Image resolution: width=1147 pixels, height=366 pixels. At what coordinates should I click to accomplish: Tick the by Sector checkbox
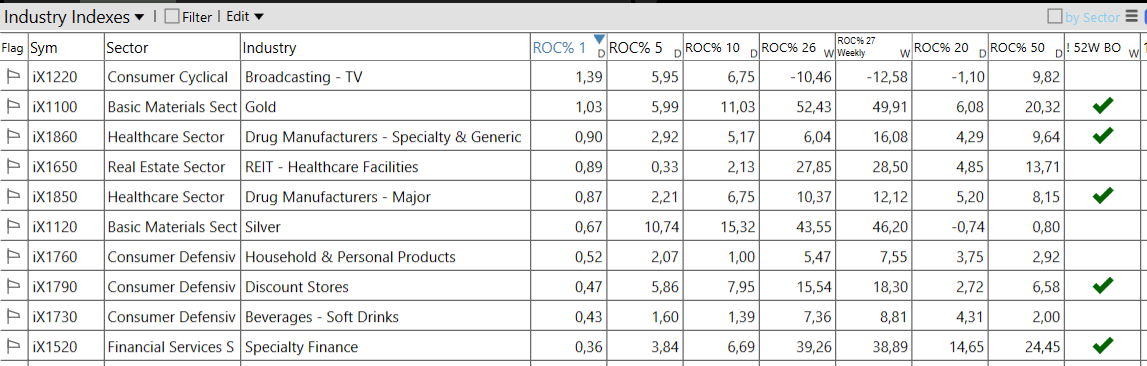click(x=1055, y=16)
